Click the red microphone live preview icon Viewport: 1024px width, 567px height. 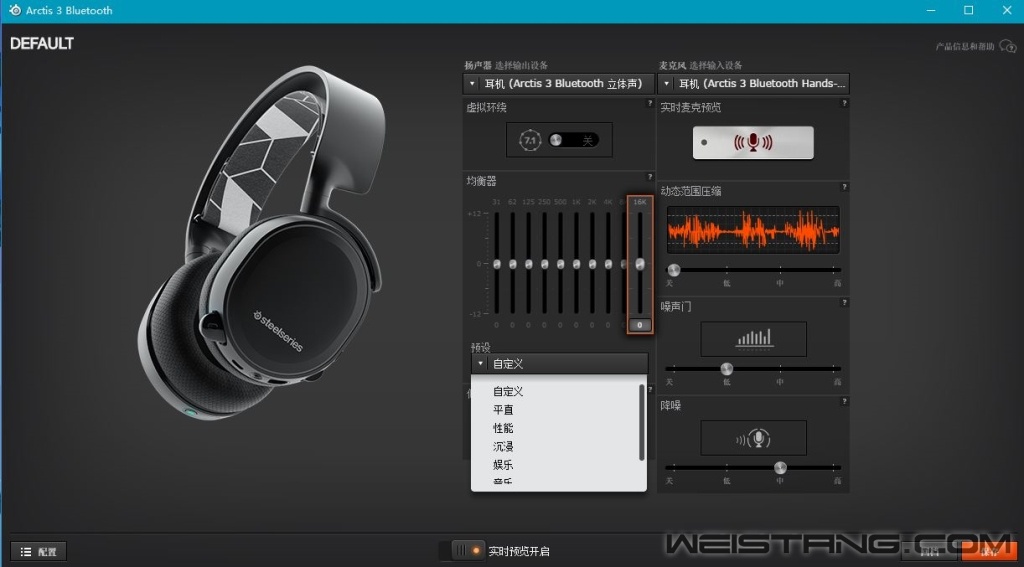(753, 142)
